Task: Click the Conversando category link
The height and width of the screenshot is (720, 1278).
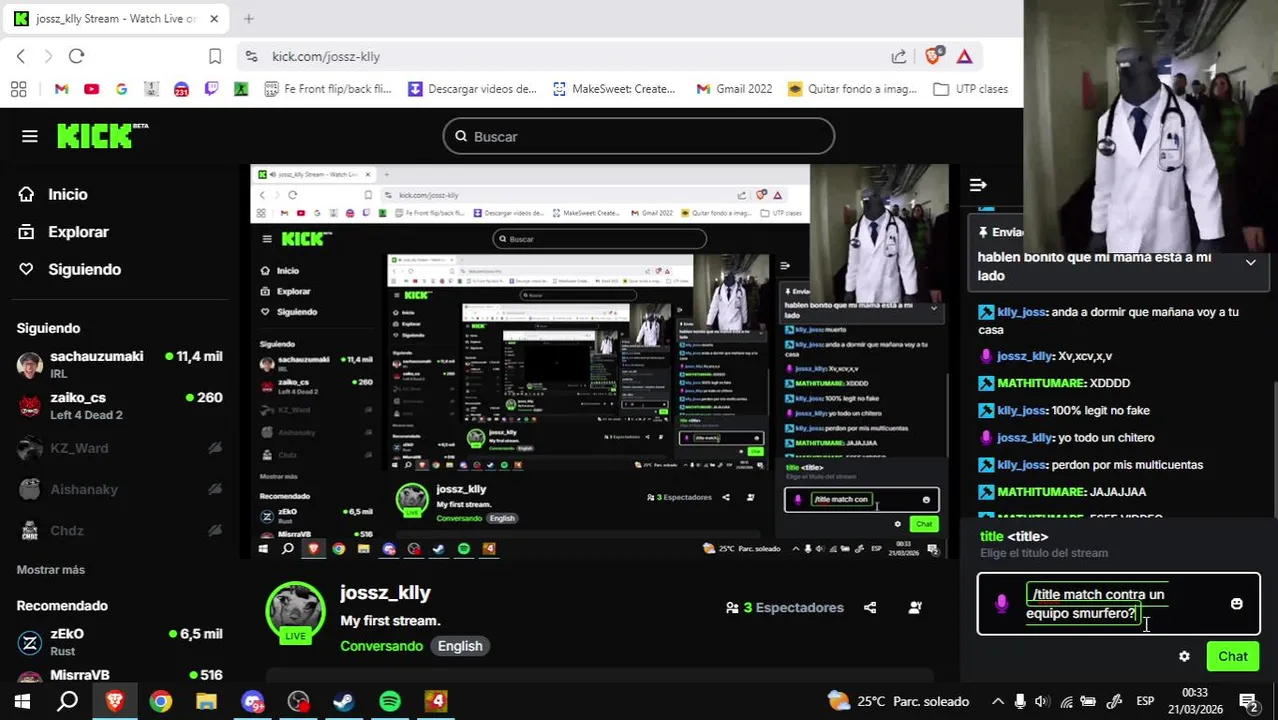Action: [x=381, y=646]
